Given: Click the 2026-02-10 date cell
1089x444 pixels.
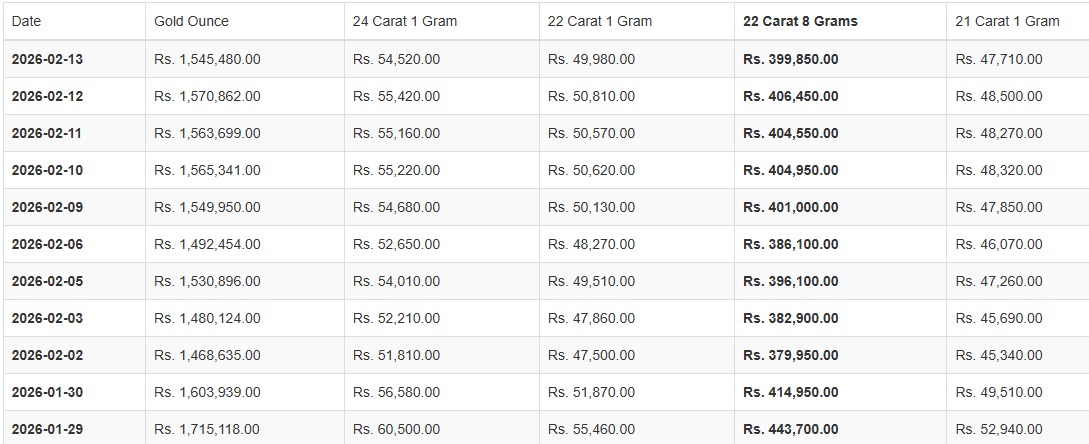Looking at the screenshot, I should tap(47, 170).
